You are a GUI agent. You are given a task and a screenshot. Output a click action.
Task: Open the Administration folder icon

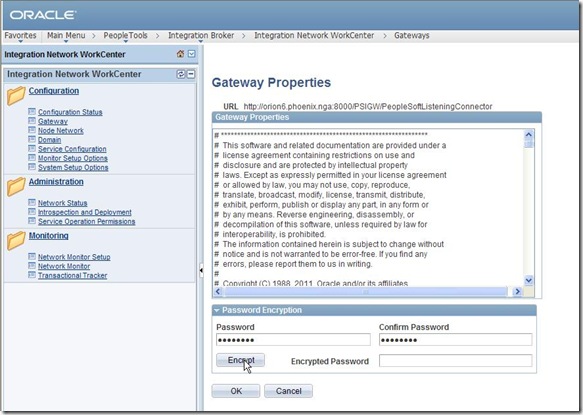tap(16, 186)
